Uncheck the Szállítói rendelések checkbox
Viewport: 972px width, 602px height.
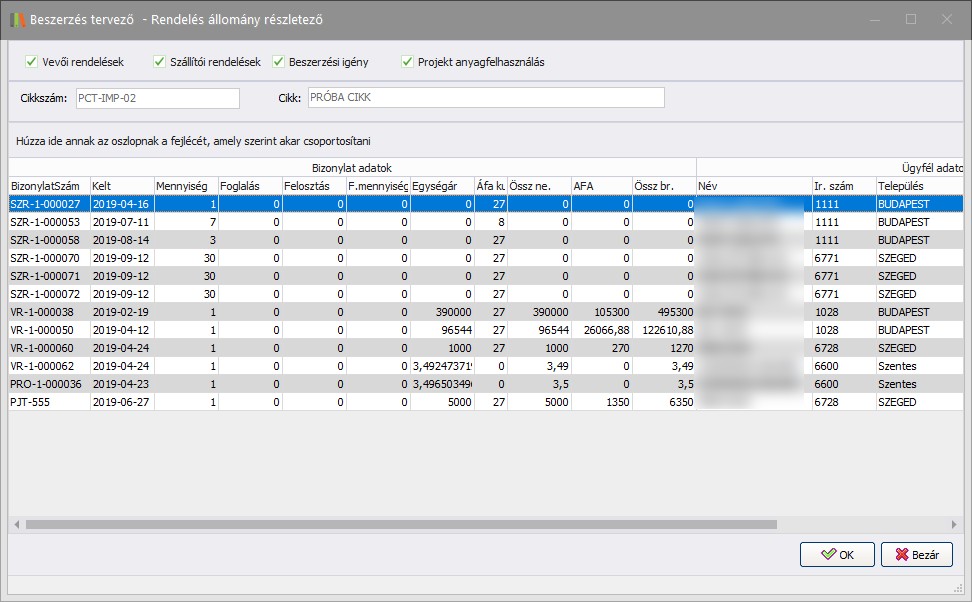pos(159,62)
